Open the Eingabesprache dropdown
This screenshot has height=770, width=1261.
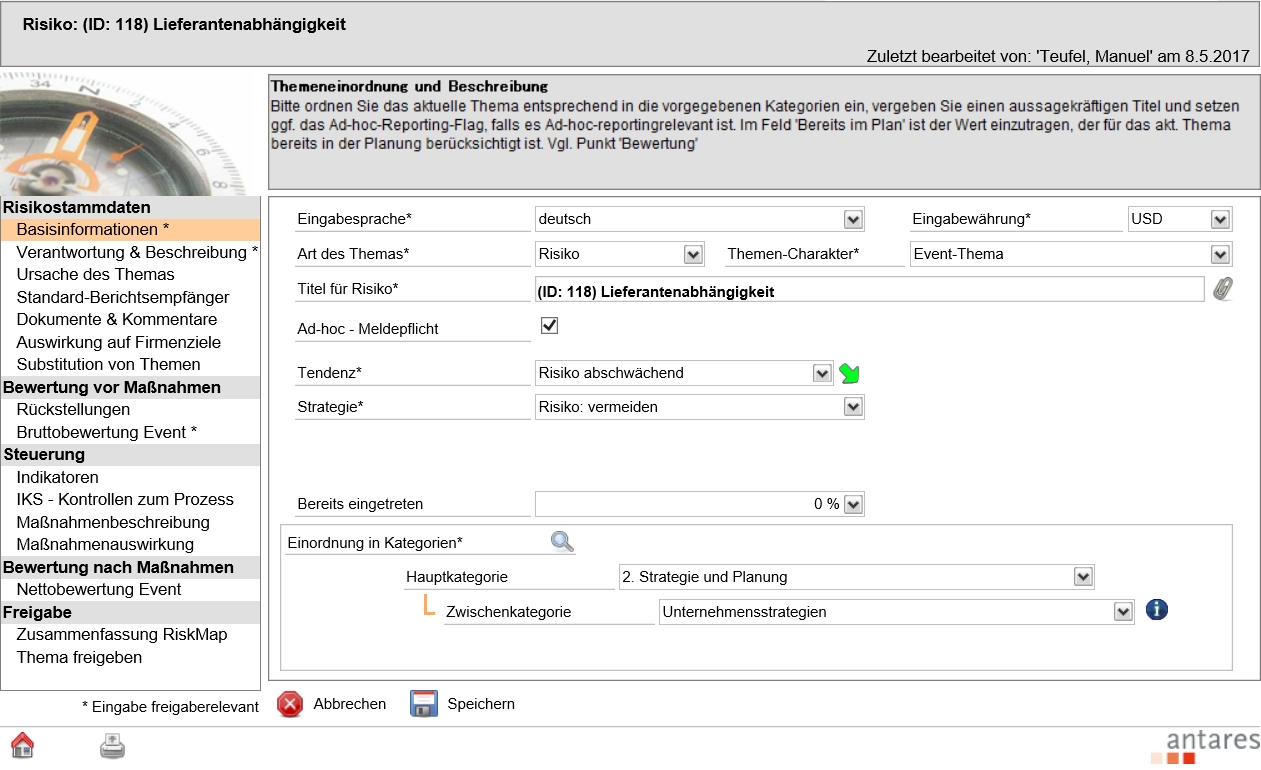(x=852, y=219)
